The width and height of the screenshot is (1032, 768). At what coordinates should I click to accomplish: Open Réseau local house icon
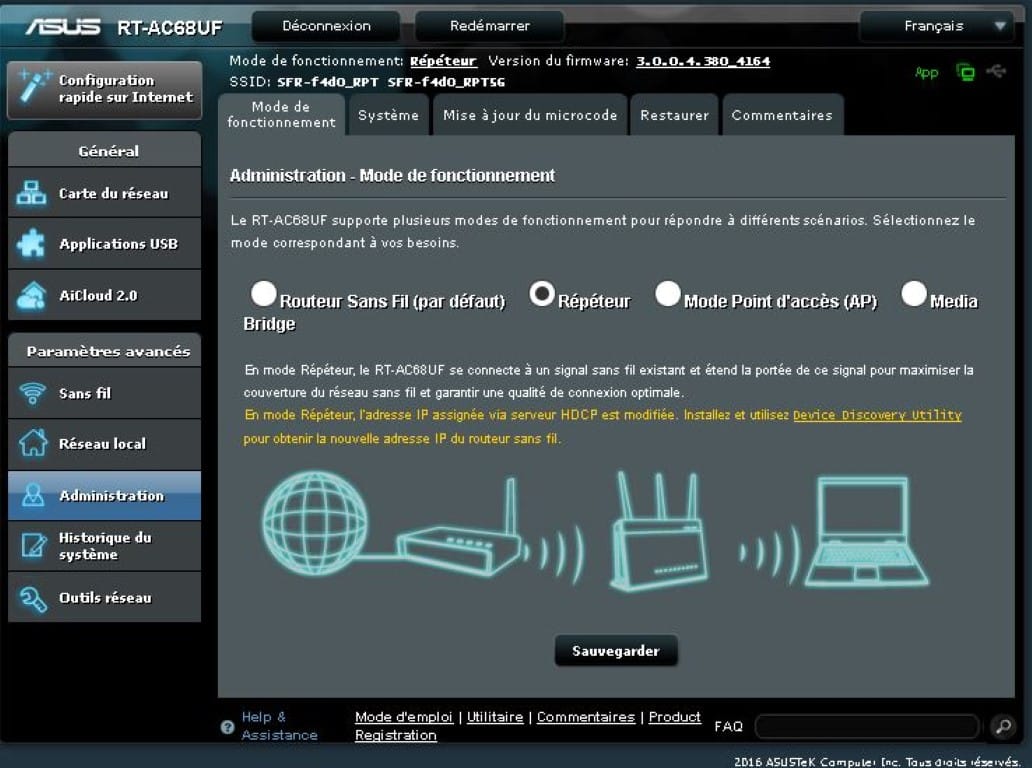tap(32, 443)
